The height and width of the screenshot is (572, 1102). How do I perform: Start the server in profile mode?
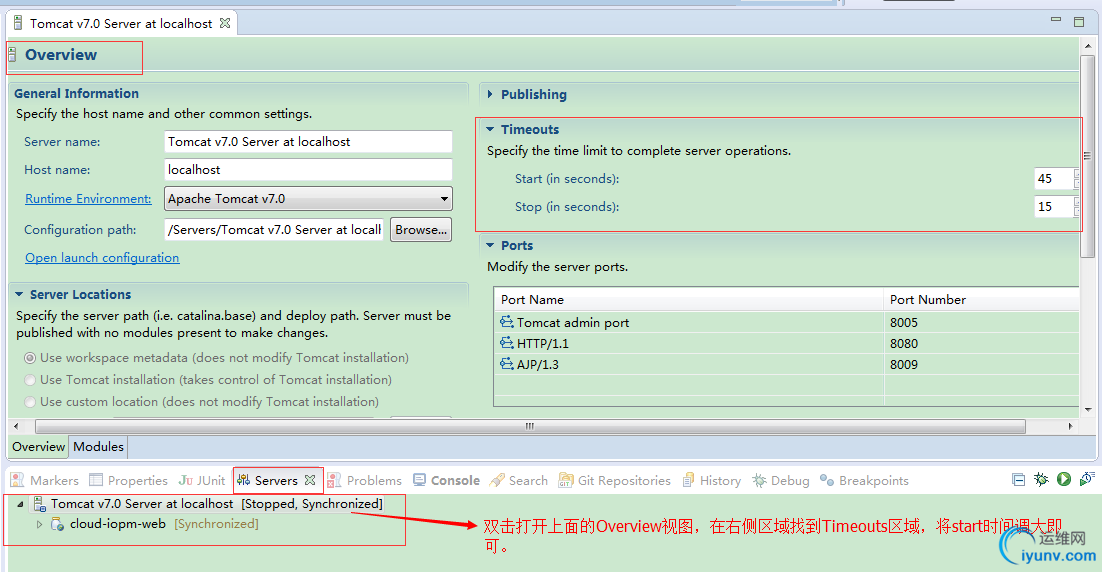click(1087, 479)
